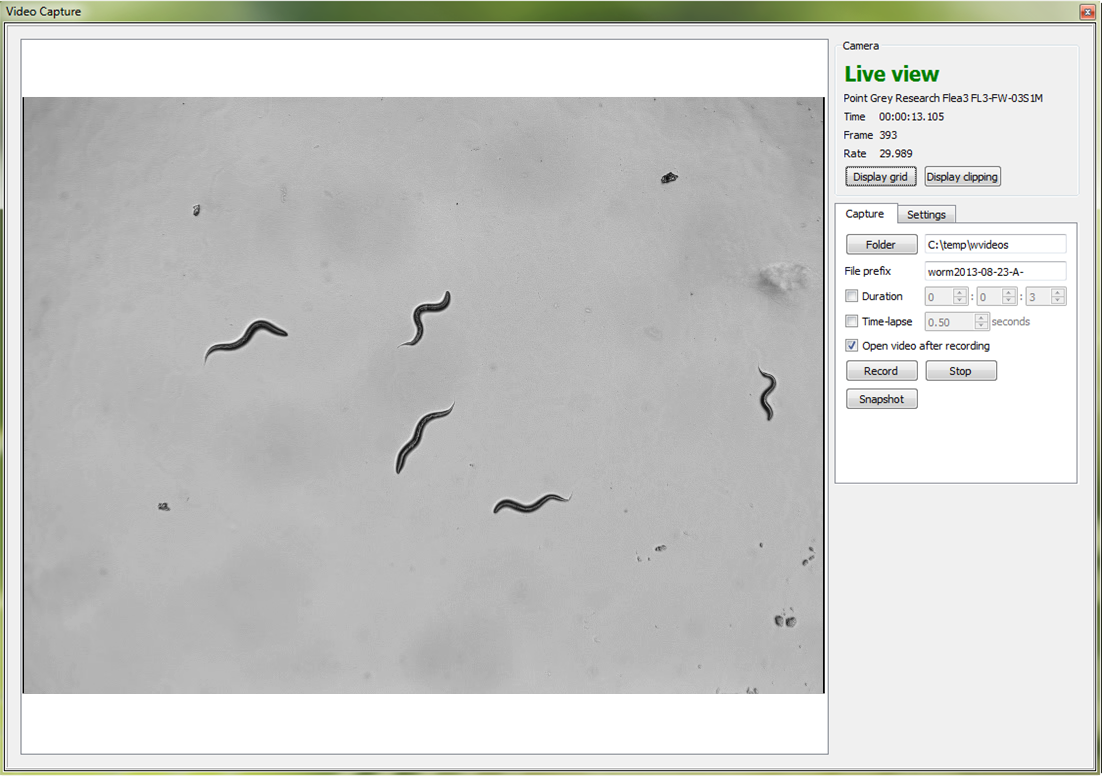Image resolution: width=1102 pixels, height=776 pixels.
Task: Open the Settings tab
Action: click(x=926, y=214)
